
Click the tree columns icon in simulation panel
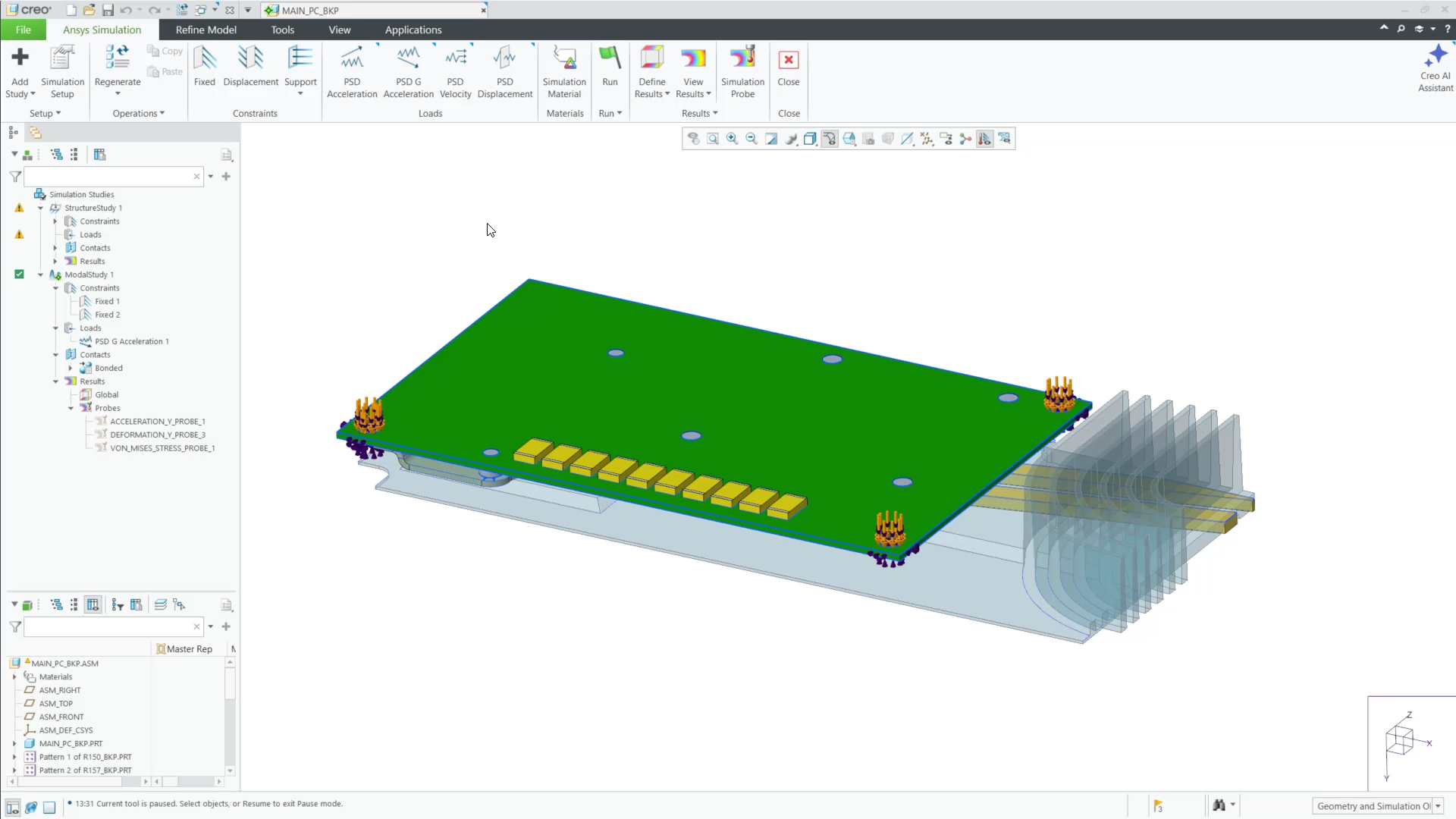[x=99, y=155]
